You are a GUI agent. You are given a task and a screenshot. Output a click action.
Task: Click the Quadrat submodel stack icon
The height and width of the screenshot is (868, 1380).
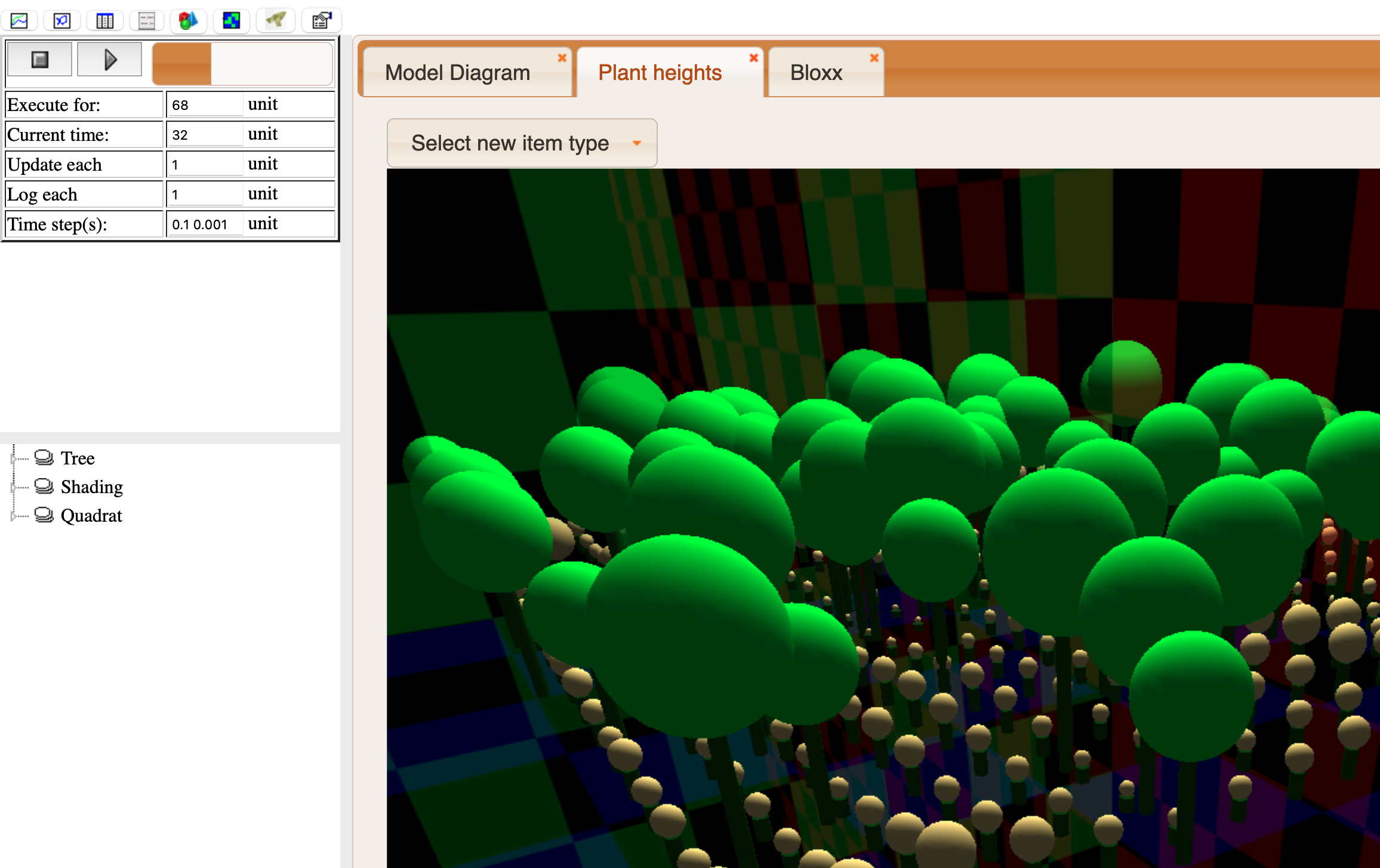tap(44, 515)
